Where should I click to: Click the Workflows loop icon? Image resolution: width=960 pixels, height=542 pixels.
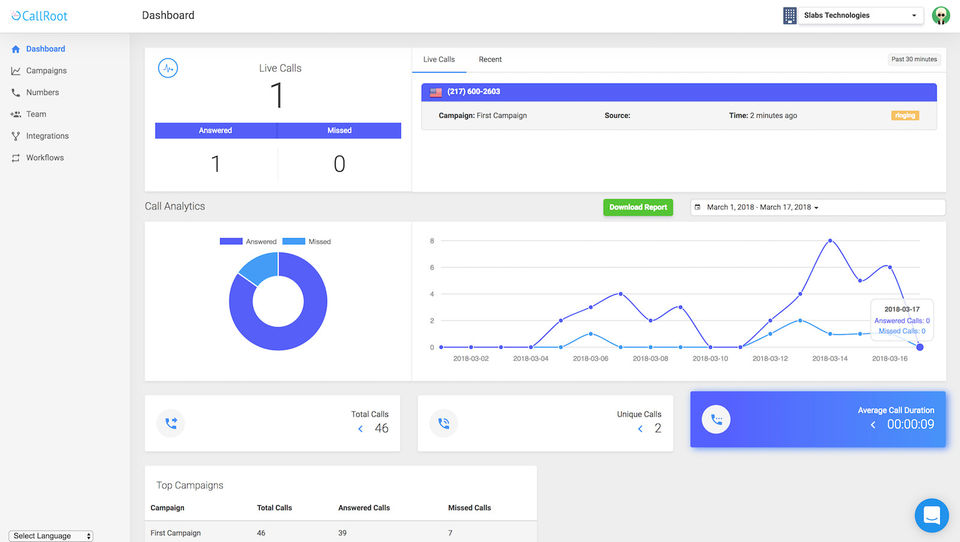[16, 158]
